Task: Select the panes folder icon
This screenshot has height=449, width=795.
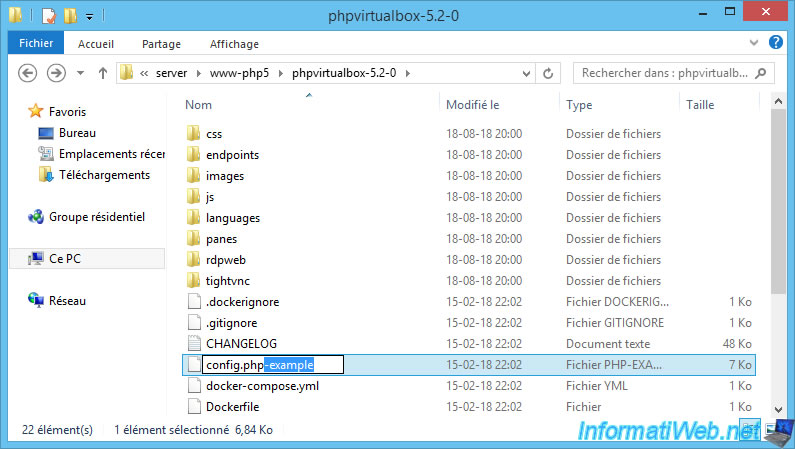Action: 194,238
